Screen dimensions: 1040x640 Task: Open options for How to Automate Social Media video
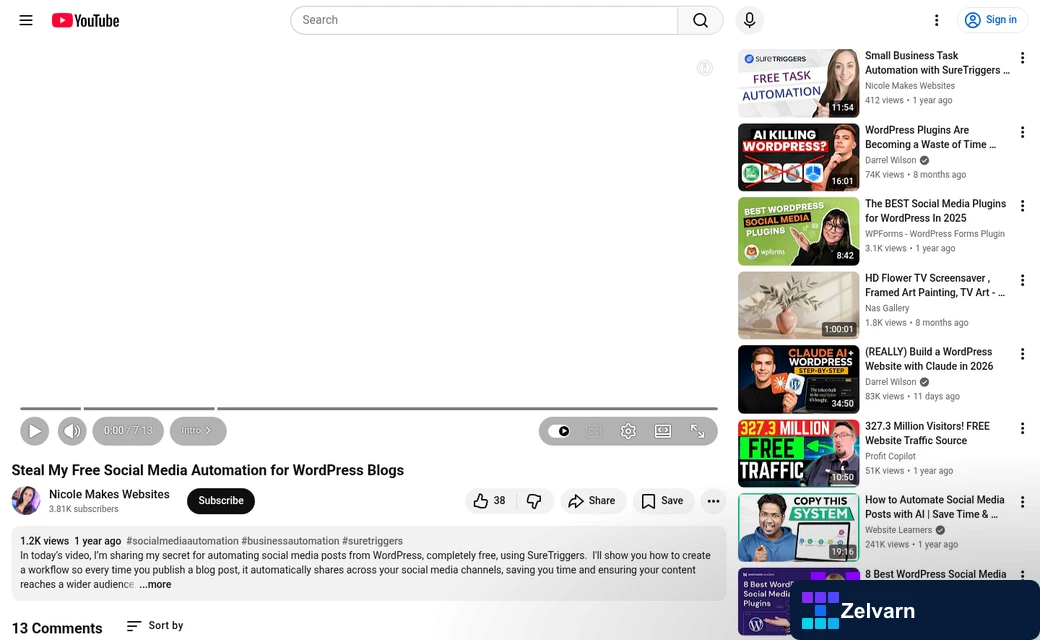click(1022, 503)
